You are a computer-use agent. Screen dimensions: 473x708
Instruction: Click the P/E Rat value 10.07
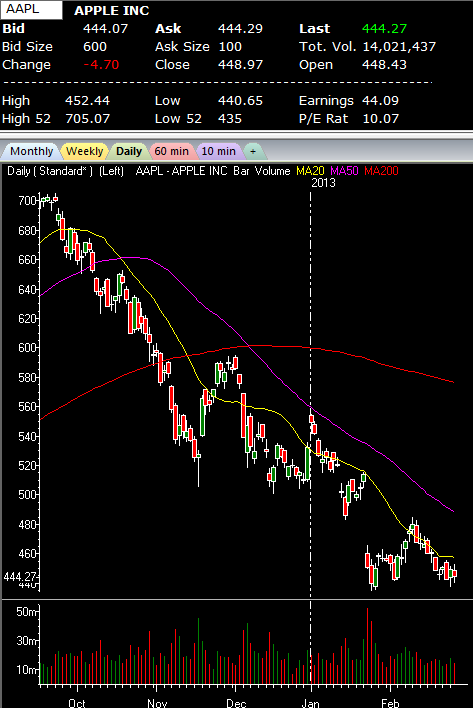pyautogui.click(x=380, y=119)
